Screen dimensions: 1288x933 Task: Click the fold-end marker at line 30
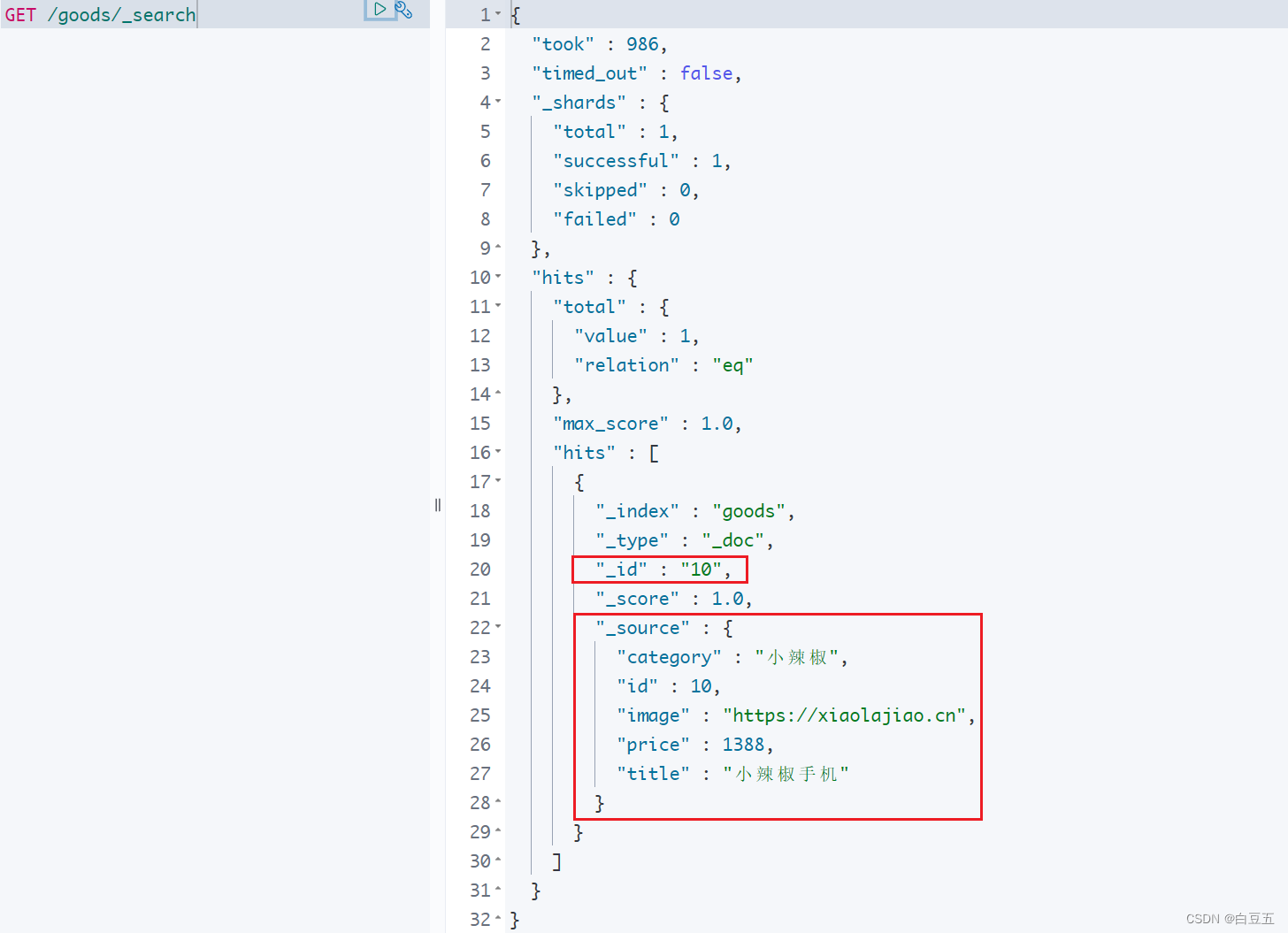(x=498, y=860)
